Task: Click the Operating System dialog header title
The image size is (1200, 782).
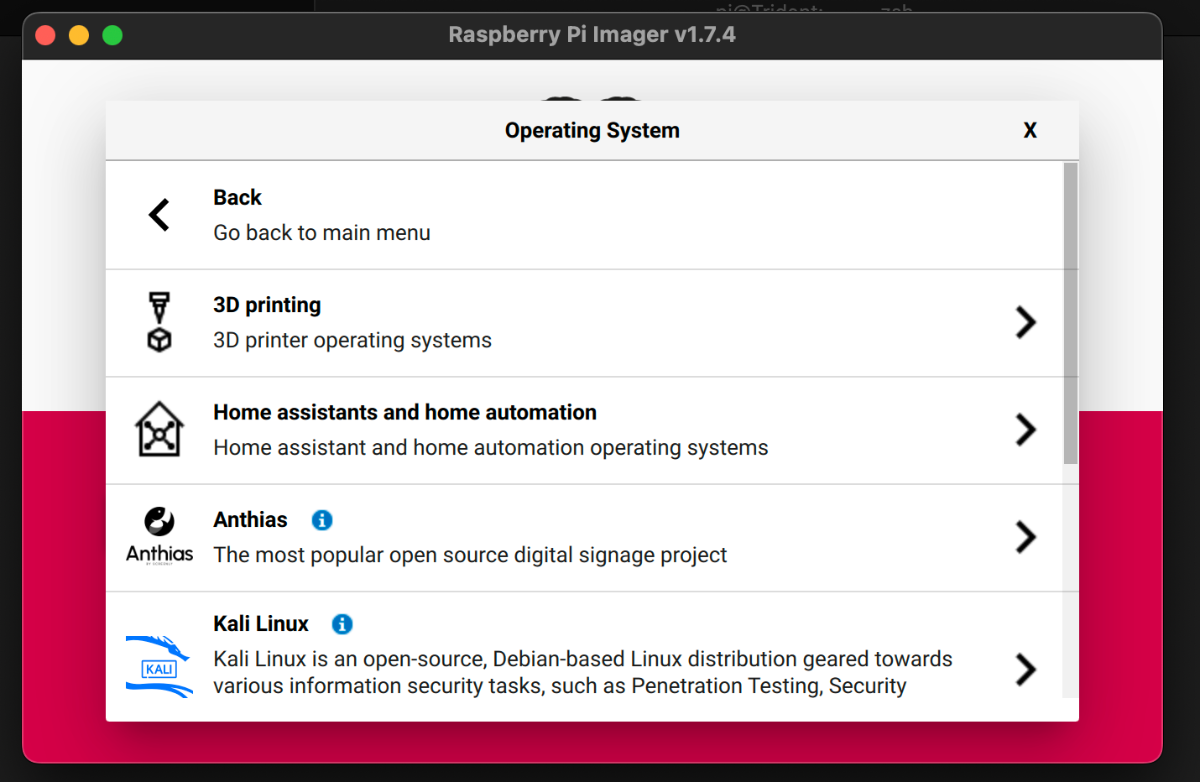Action: coord(592,130)
